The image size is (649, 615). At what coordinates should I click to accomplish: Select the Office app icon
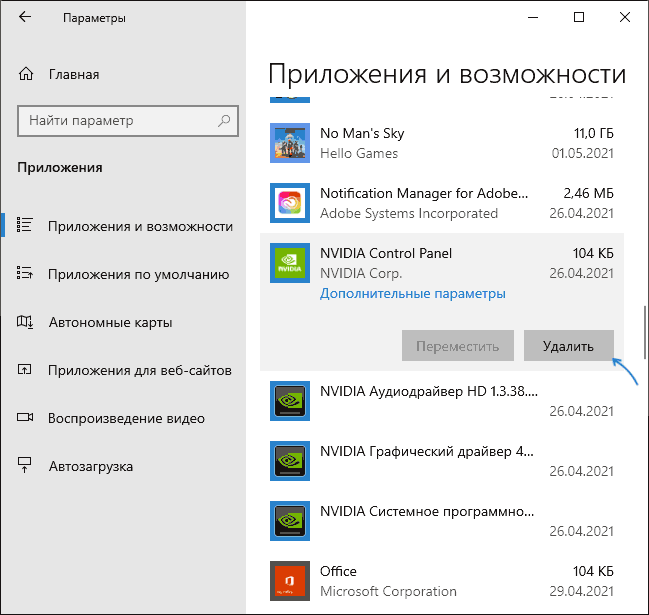[x=290, y=581]
